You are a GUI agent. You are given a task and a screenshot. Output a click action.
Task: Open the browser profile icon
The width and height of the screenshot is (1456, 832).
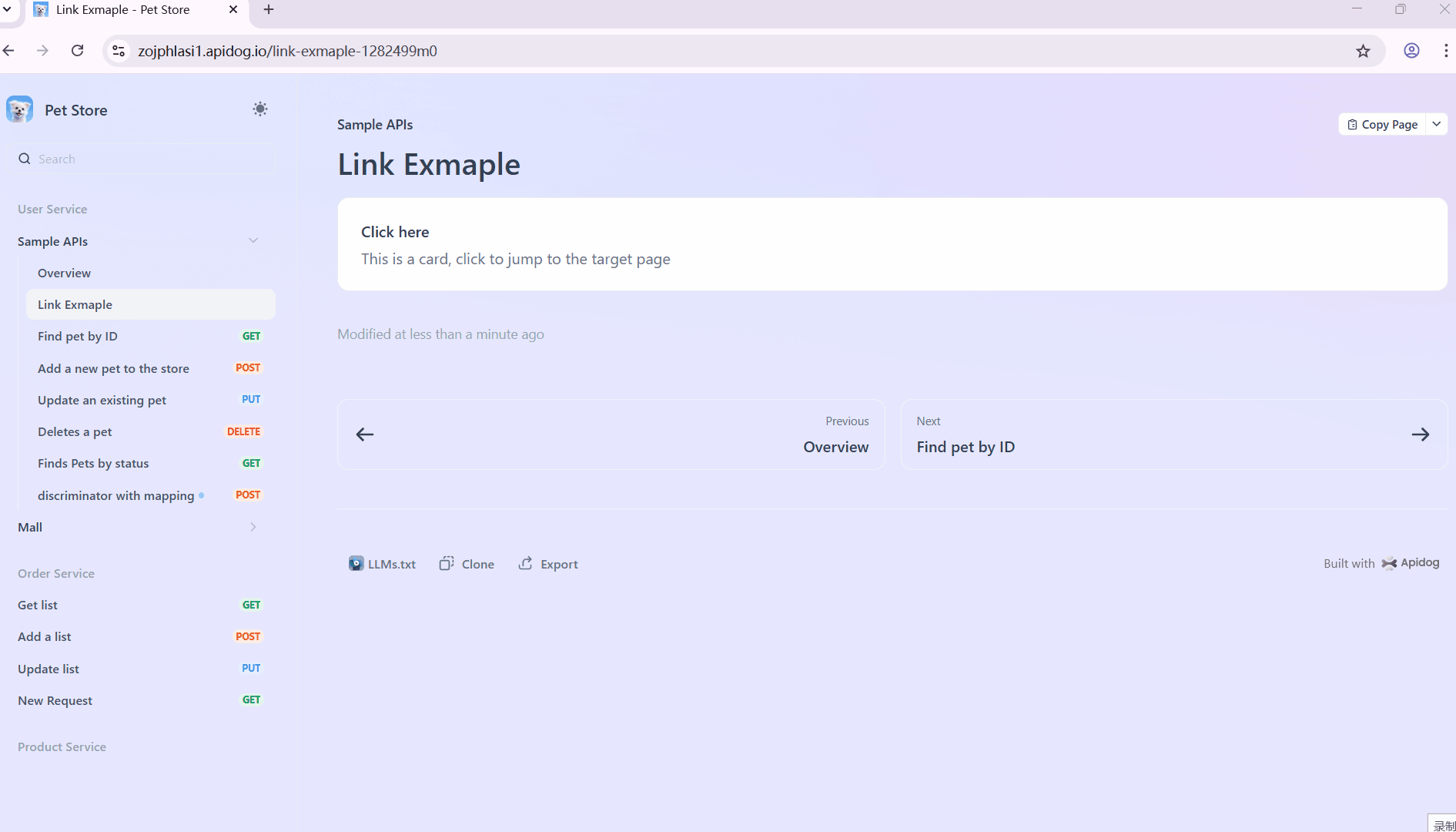tap(1411, 51)
